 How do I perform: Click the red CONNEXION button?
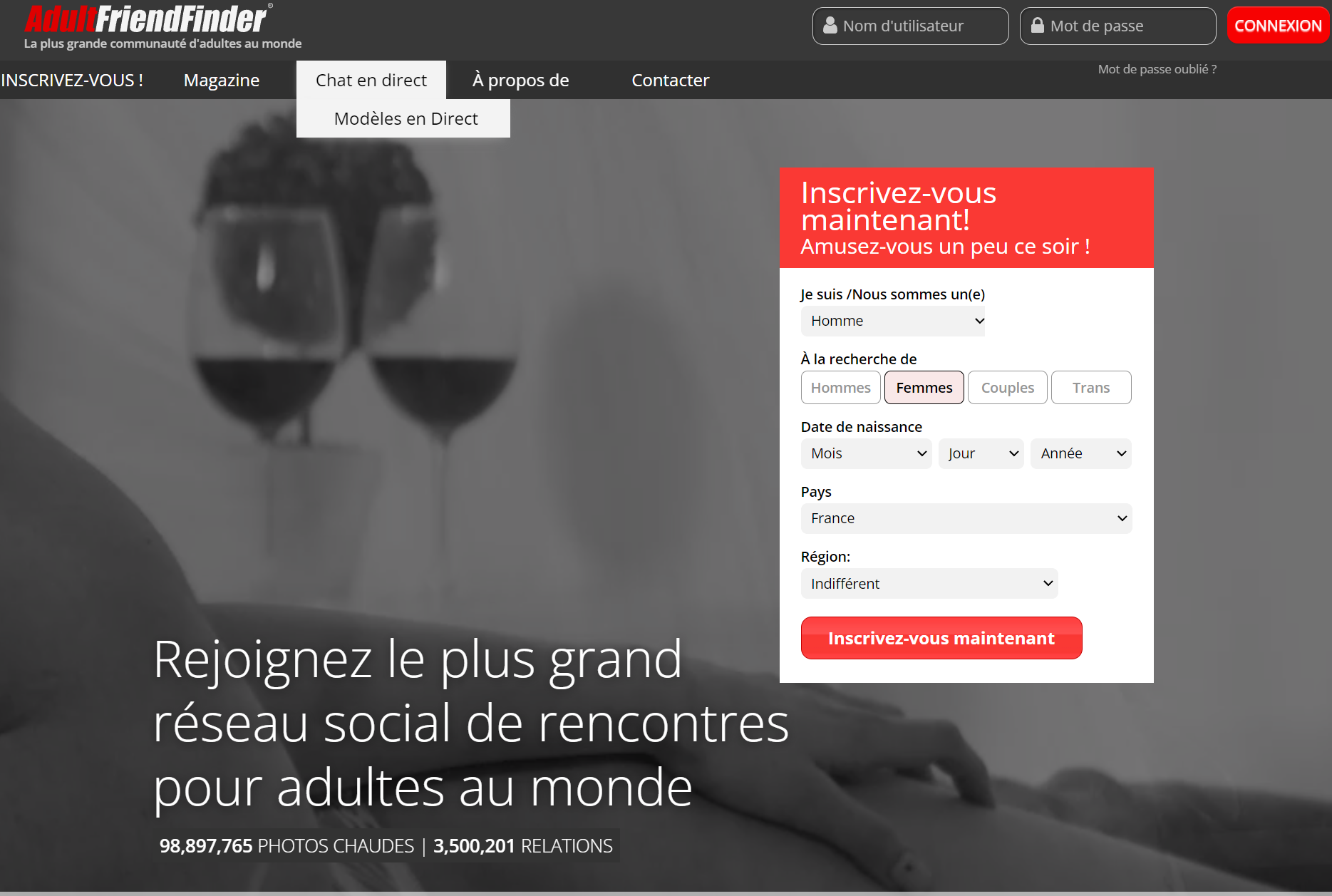[x=1278, y=26]
